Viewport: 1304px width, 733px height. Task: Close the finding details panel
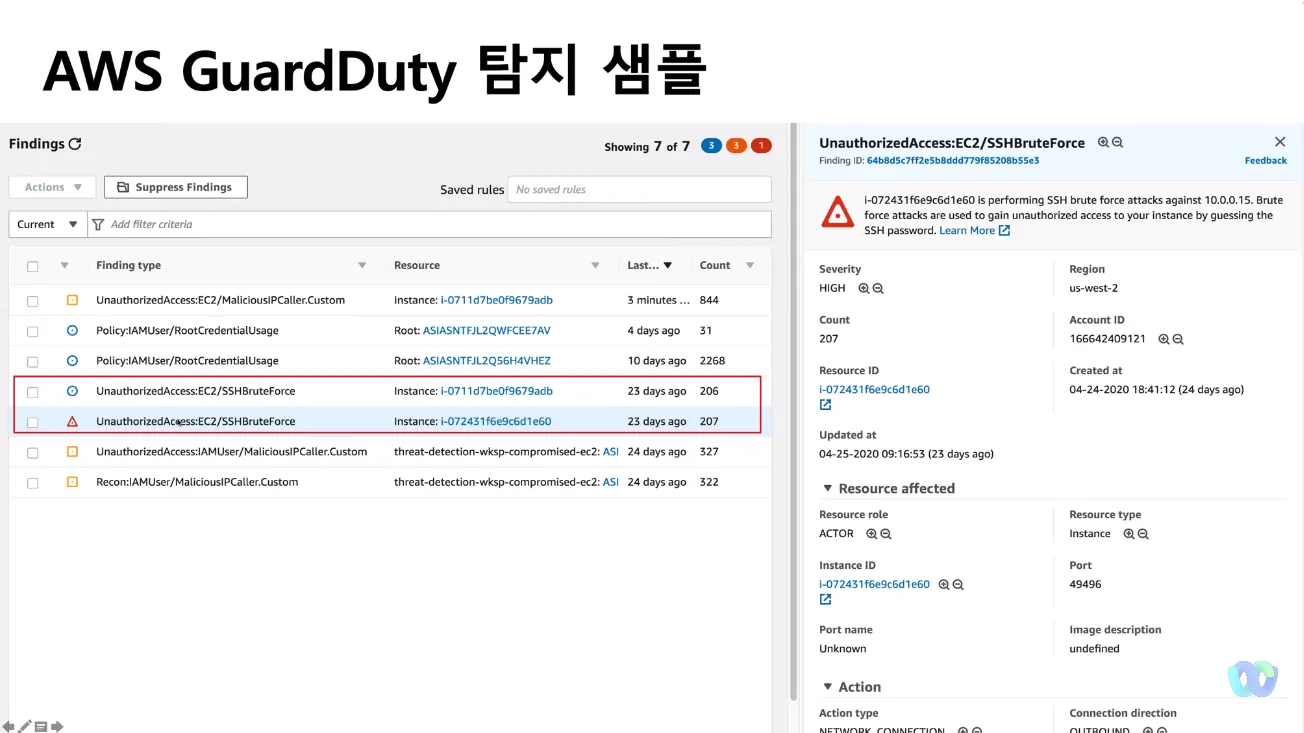1280,142
